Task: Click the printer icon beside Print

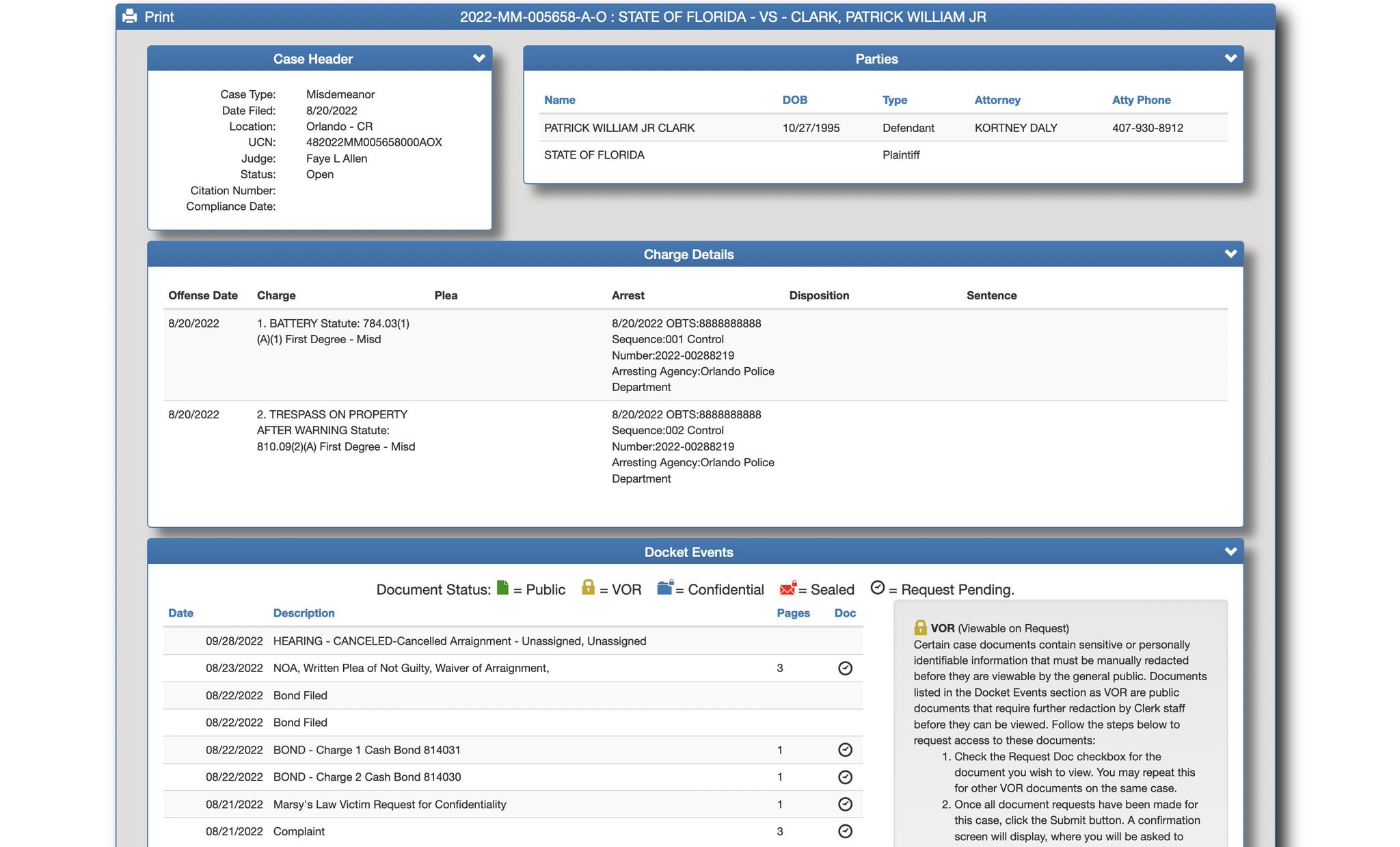Action: tap(130, 16)
